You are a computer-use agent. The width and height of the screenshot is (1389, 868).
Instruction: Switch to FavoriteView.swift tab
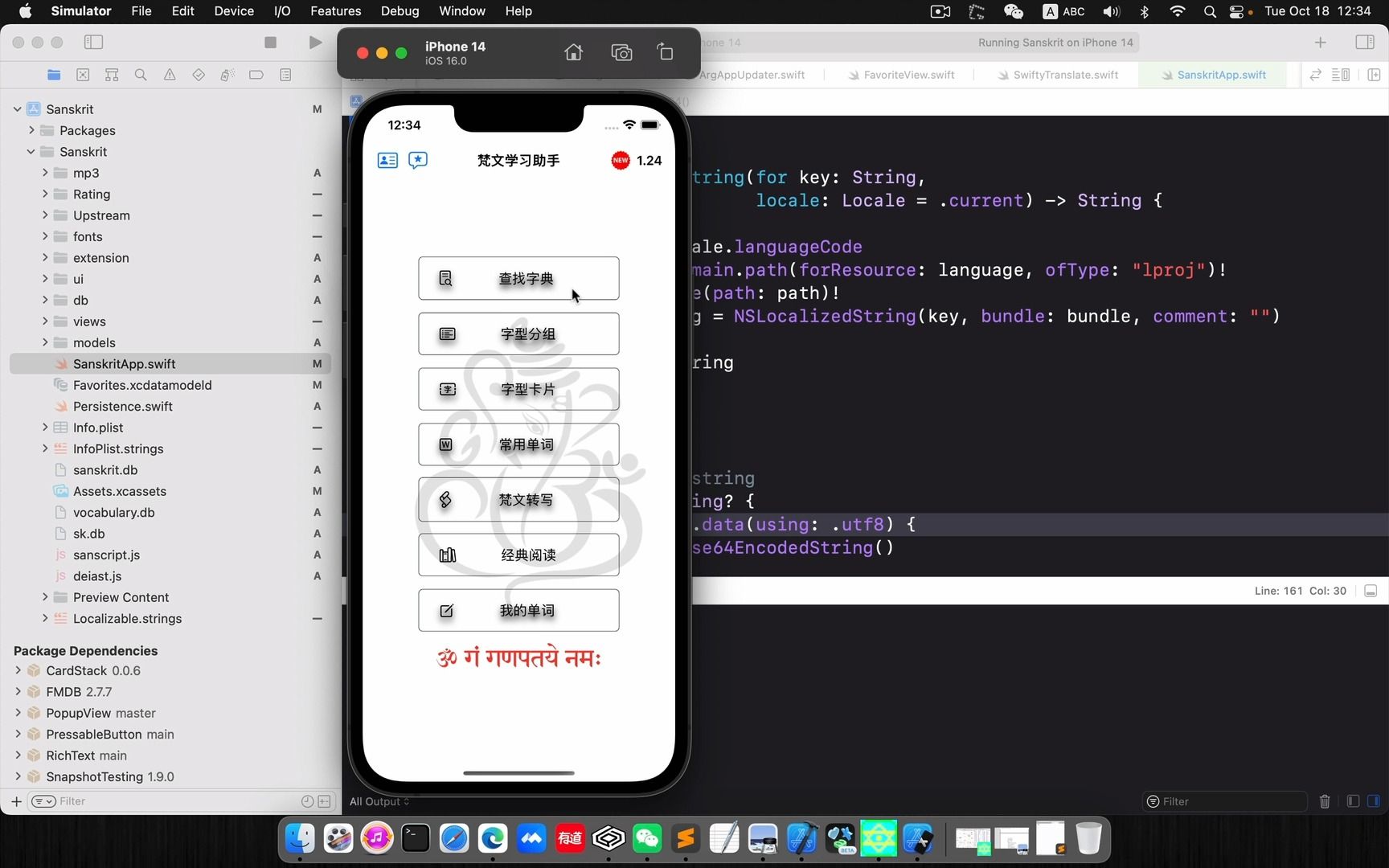click(x=901, y=75)
